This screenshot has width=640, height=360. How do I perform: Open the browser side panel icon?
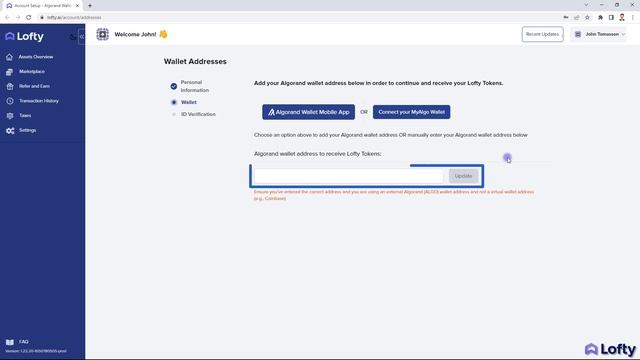point(611,18)
